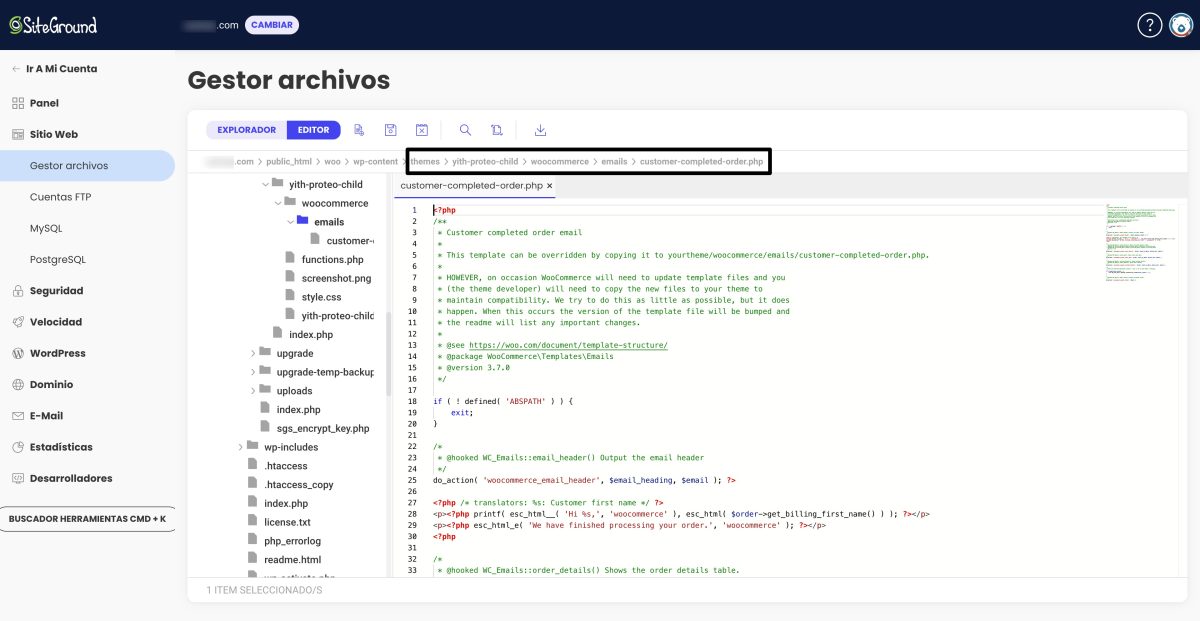Open the Estadísticas section
Viewport: 1200px width, 621px height.
[x=61, y=447]
